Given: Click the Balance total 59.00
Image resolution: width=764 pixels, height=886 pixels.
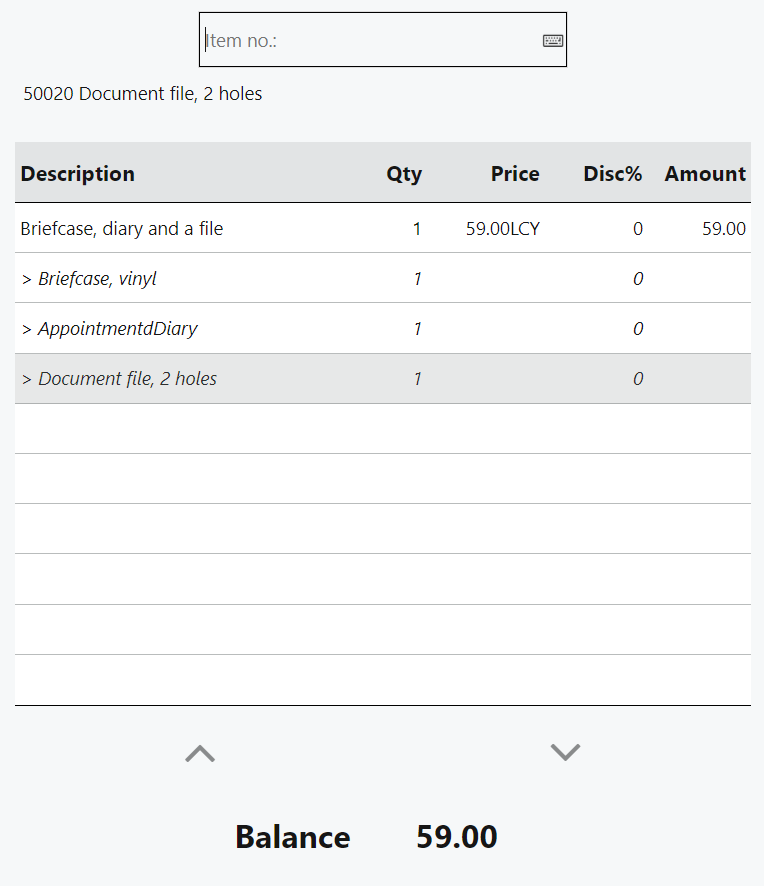Looking at the screenshot, I should [x=457, y=837].
